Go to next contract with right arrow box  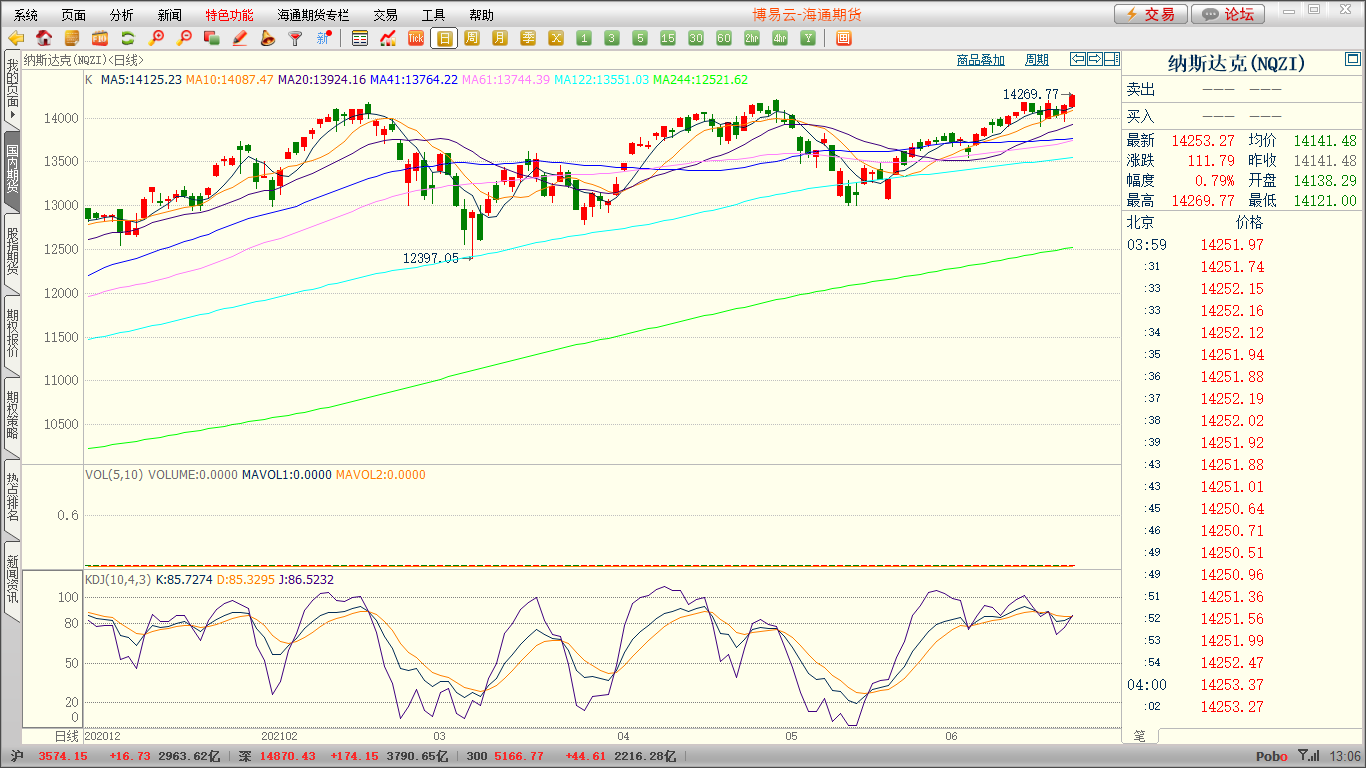tap(1095, 59)
